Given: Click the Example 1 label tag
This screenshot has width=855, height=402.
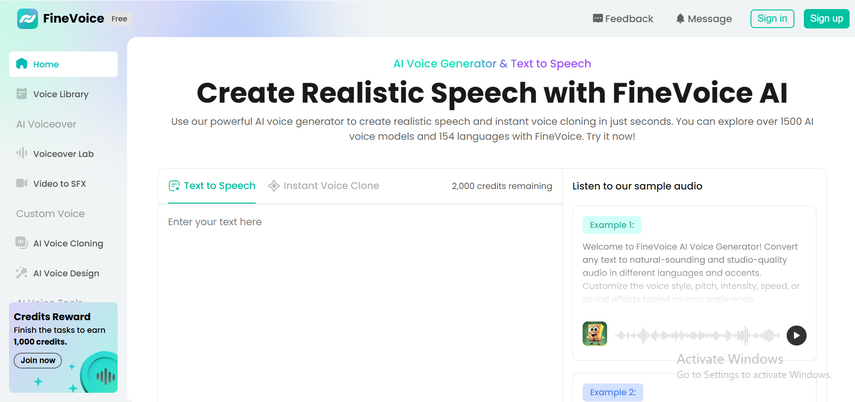Looking at the screenshot, I should coord(612,225).
